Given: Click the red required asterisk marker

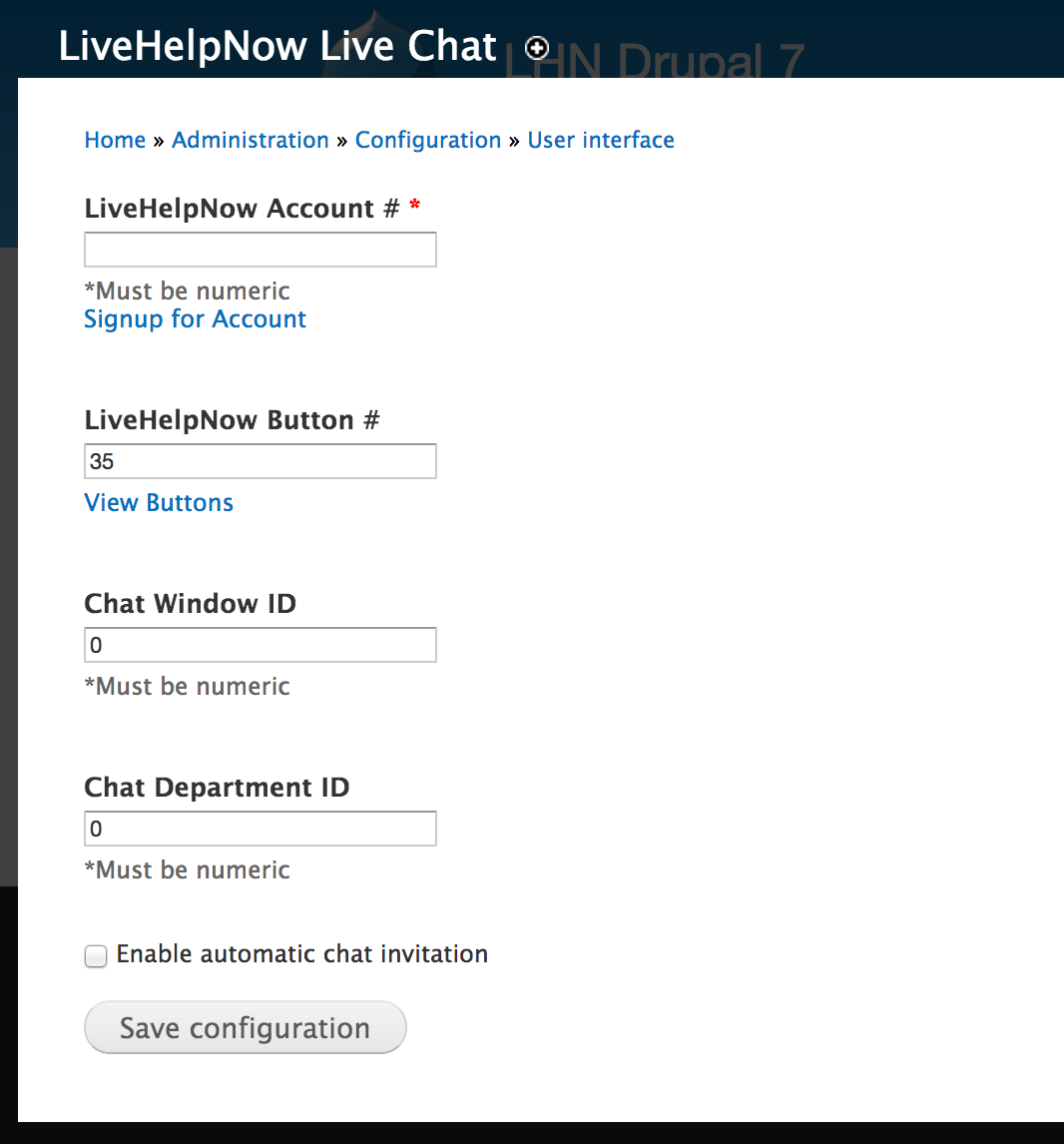Looking at the screenshot, I should (415, 205).
